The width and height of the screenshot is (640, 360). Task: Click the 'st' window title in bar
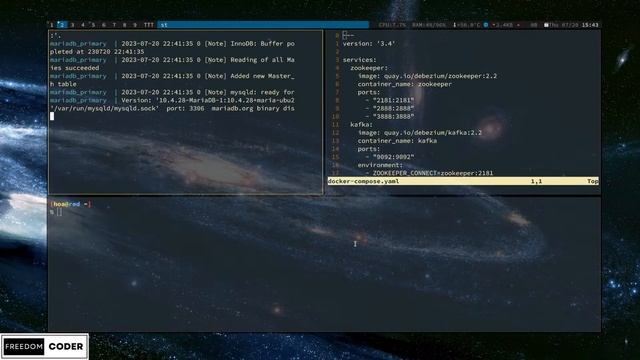click(263, 25)
